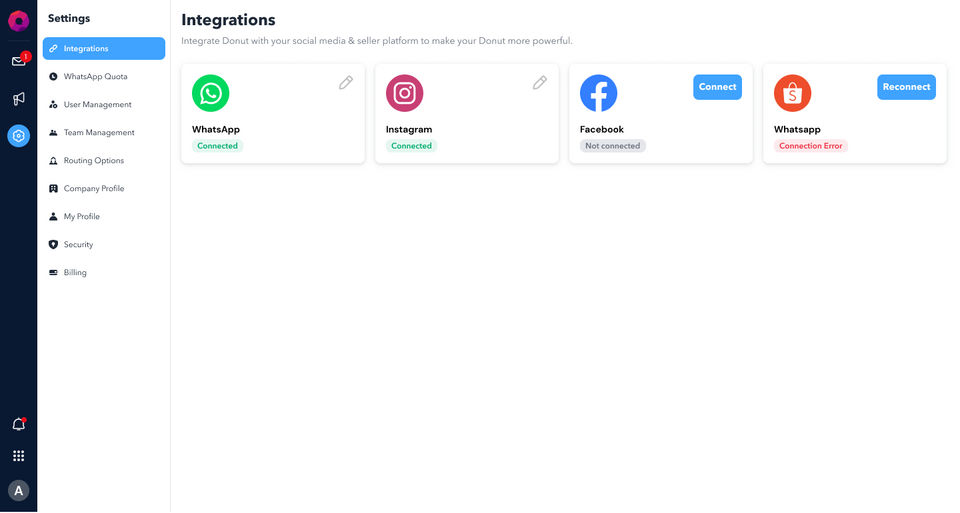960x513 pixels.
Task: Select the settings gear icon
Action: click(18, 136)
